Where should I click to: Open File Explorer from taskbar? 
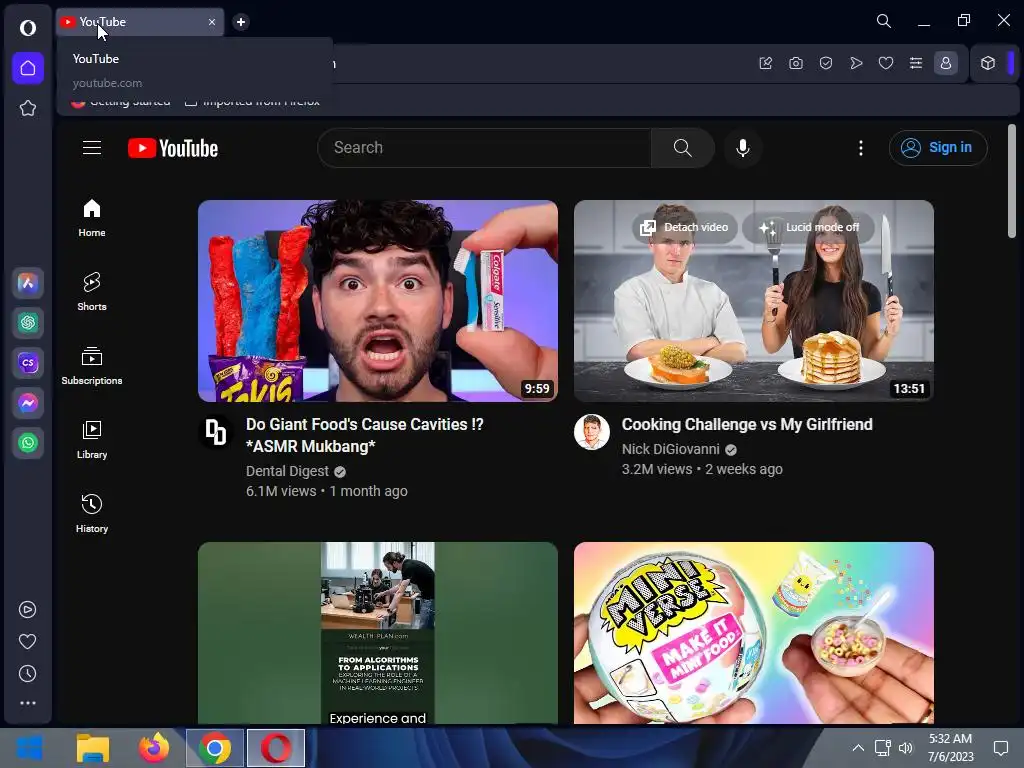(x=93, y=748)
